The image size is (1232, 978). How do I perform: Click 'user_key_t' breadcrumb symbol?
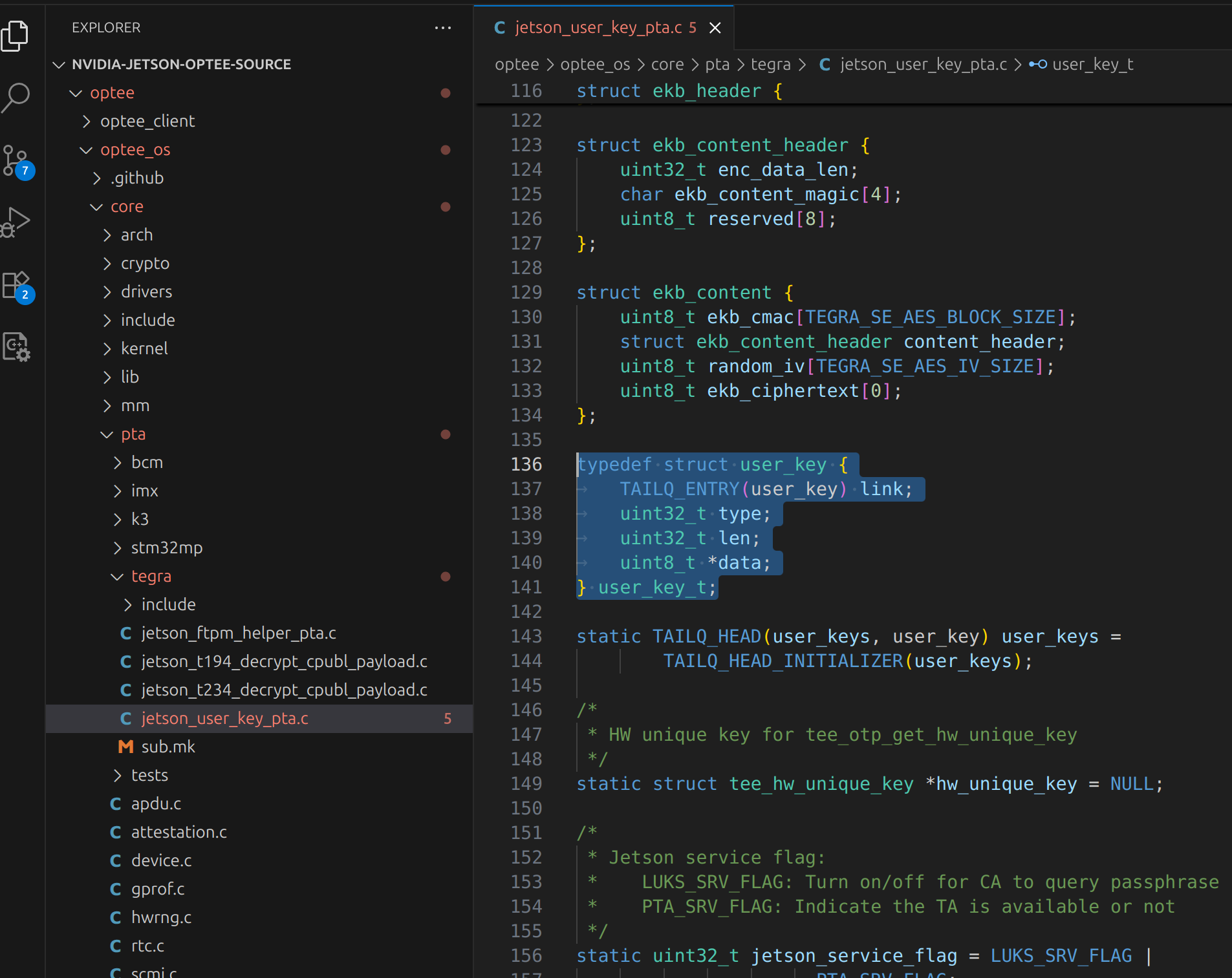pyautogui.click(x=1093, y=65)
